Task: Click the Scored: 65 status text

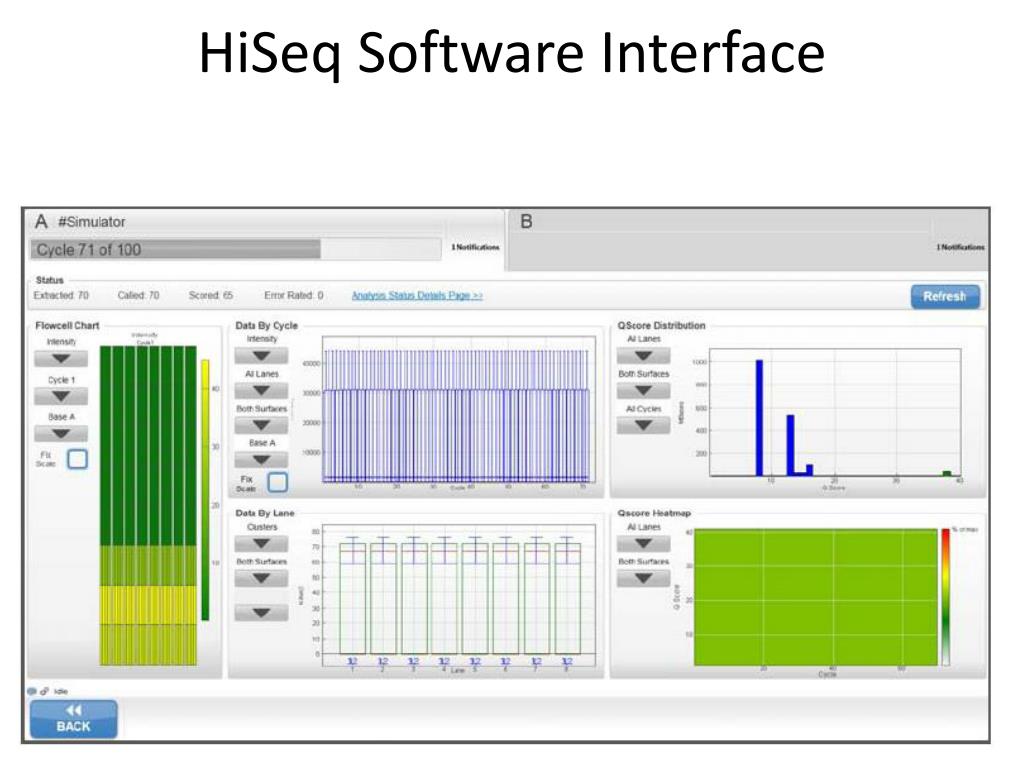Action: (210, 296)
